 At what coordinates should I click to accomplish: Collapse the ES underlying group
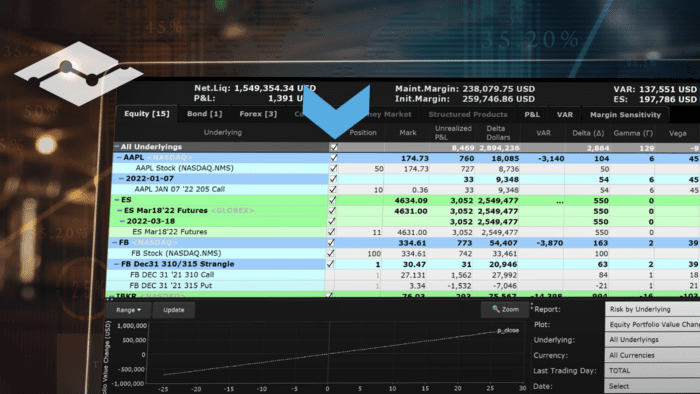pos(117,200)
